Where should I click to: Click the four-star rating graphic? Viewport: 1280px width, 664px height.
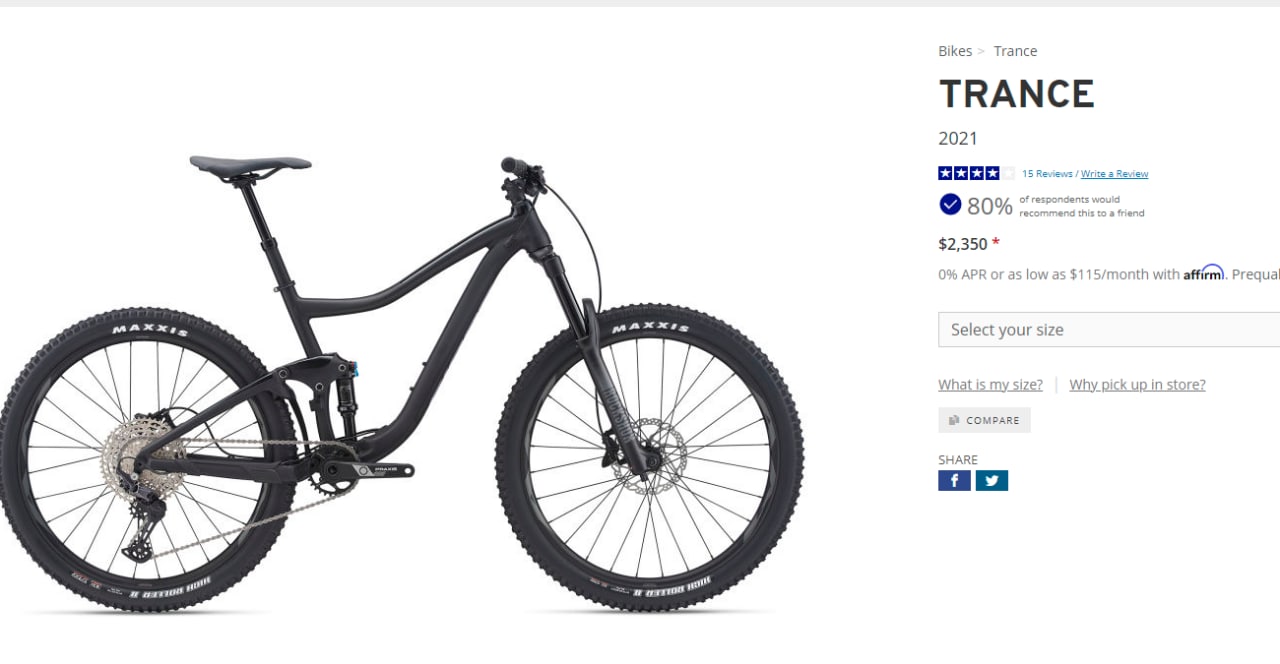976,173
